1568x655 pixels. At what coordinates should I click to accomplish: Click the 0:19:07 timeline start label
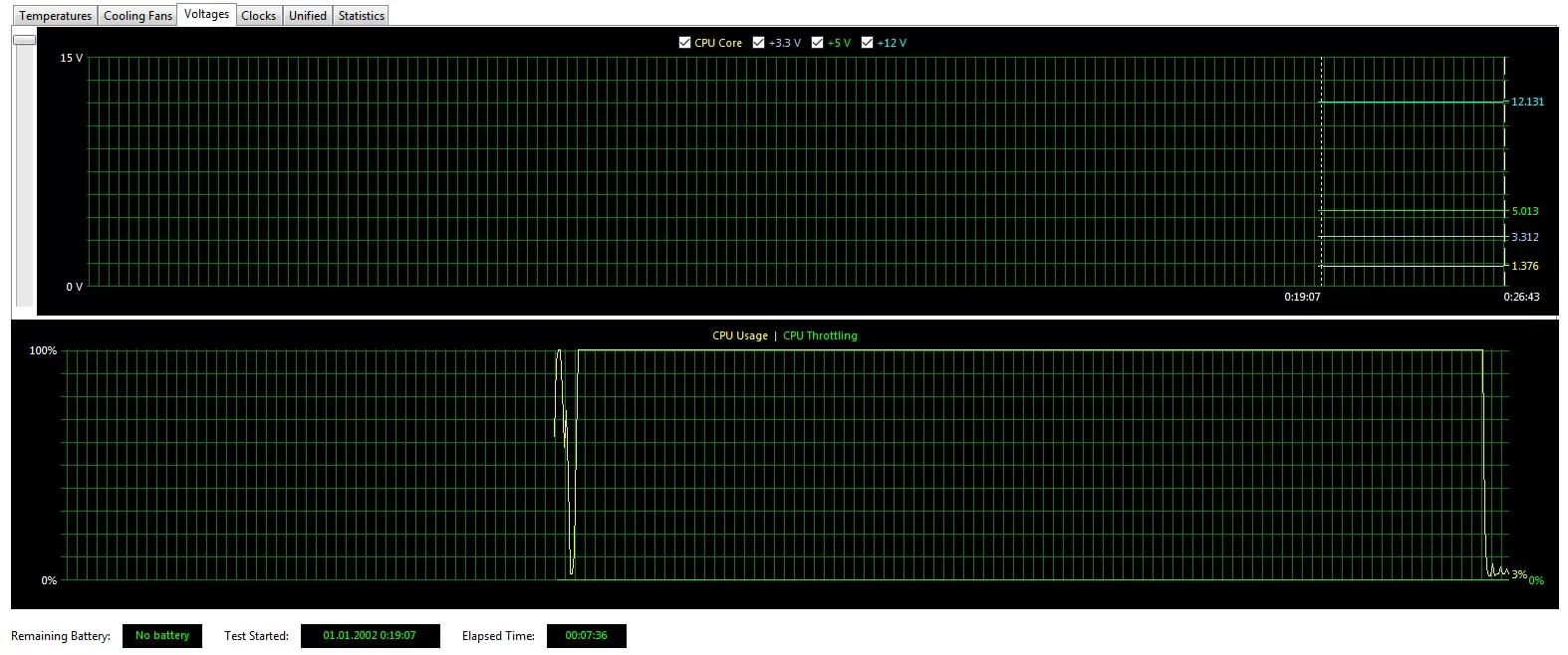tap(1302, 297)
